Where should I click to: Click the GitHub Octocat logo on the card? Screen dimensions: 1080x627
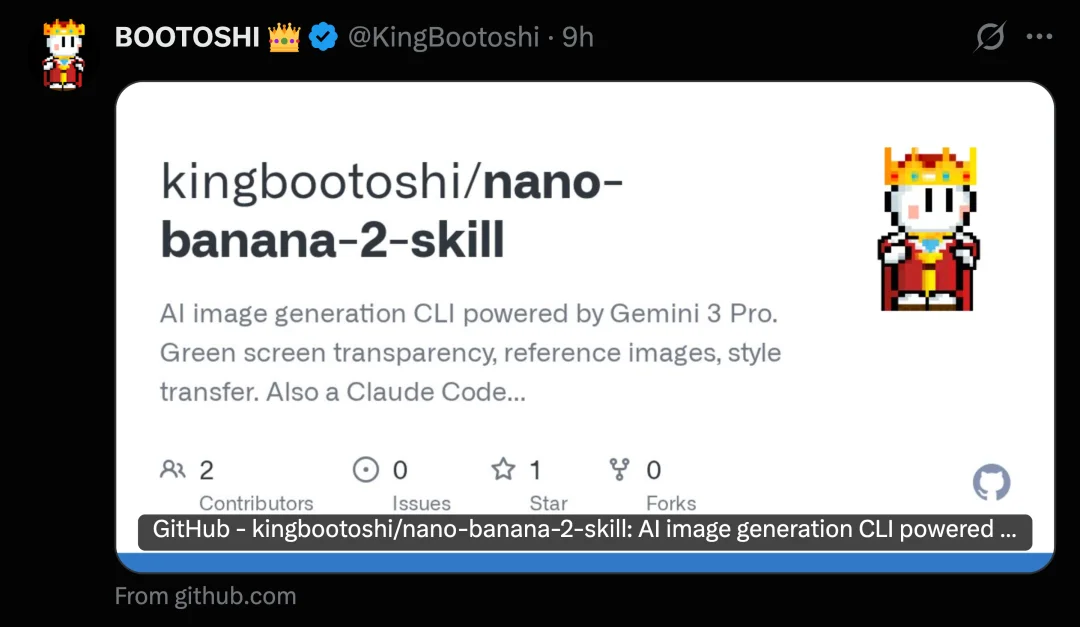click(990, 484)
